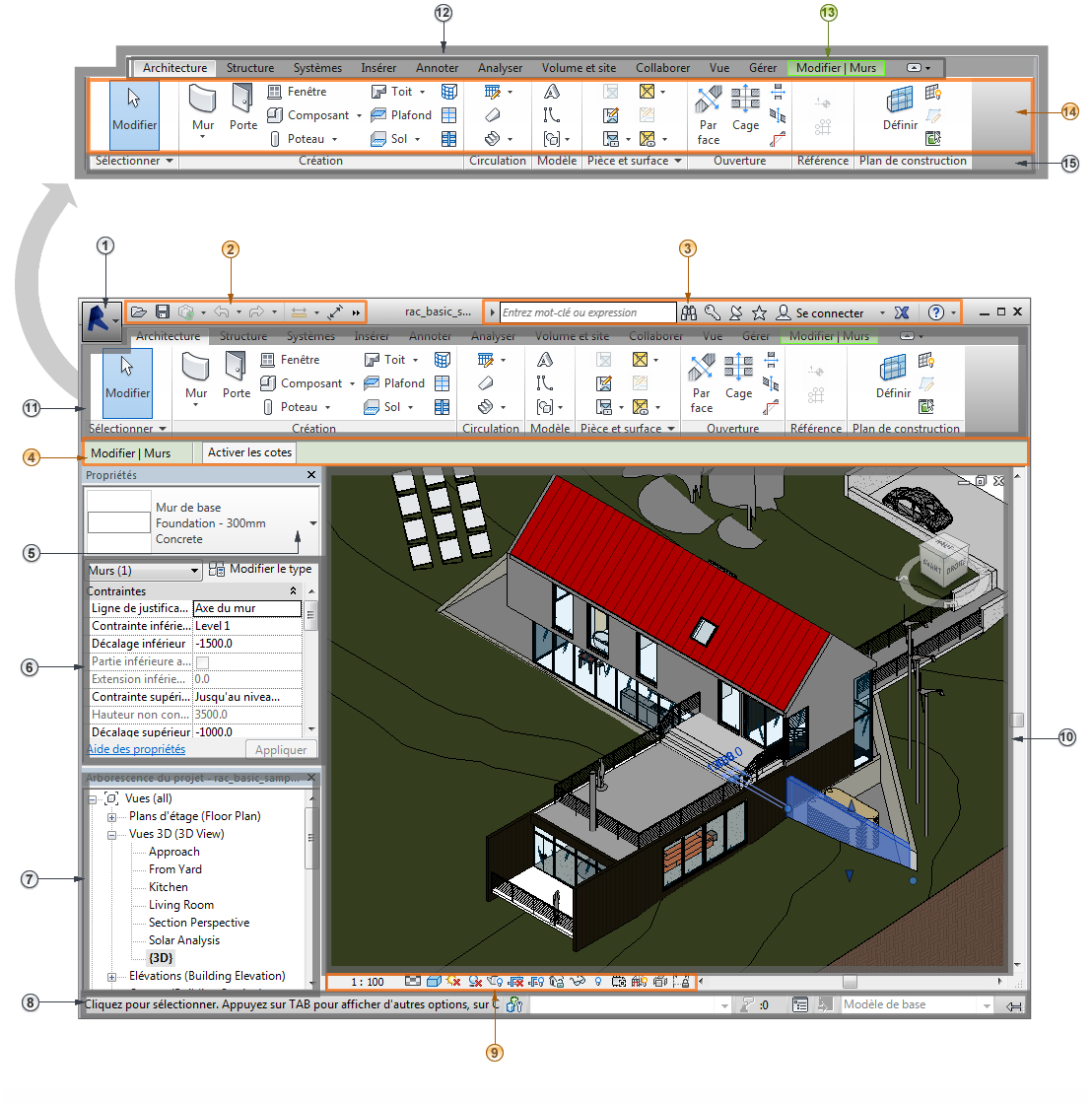Click the Help question mark icon

pos(935,312)
